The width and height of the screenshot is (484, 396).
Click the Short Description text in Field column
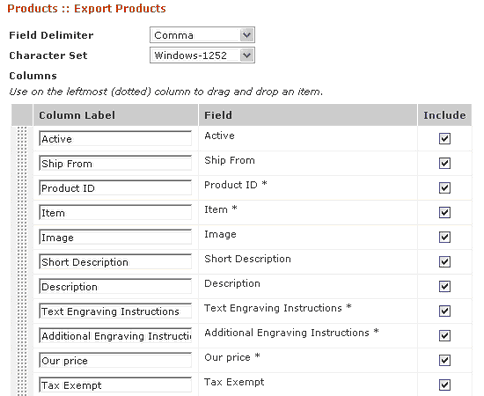pyautogui.click(x=248, y=259)
